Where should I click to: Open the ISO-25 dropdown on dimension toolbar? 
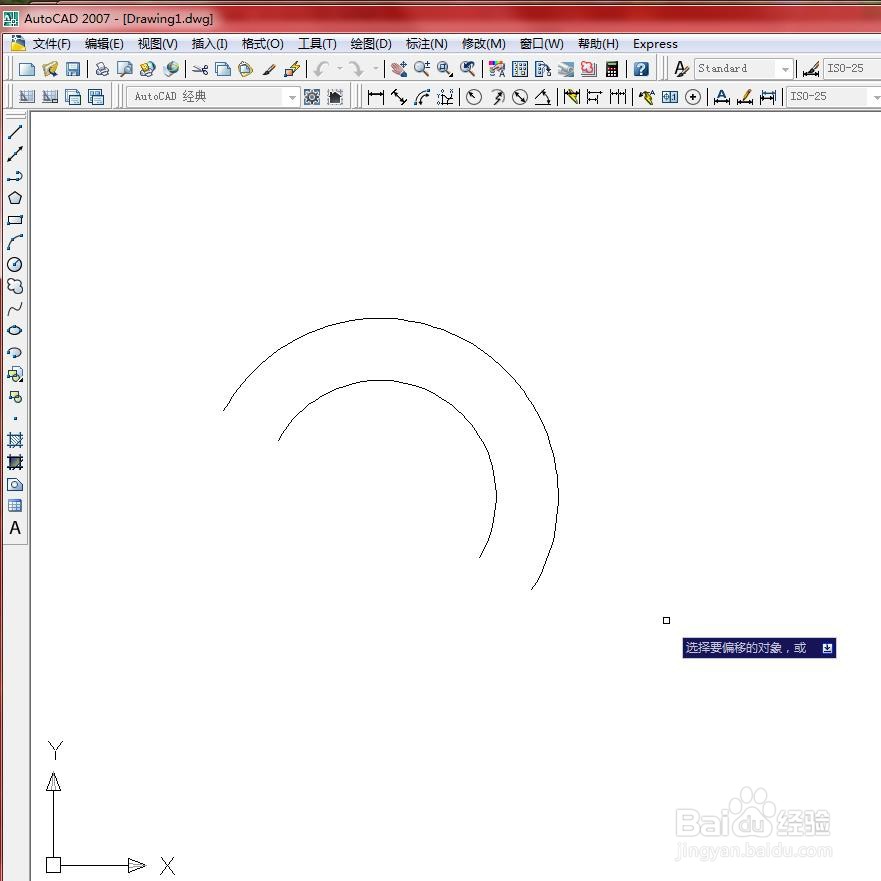(x=833, y=97)
